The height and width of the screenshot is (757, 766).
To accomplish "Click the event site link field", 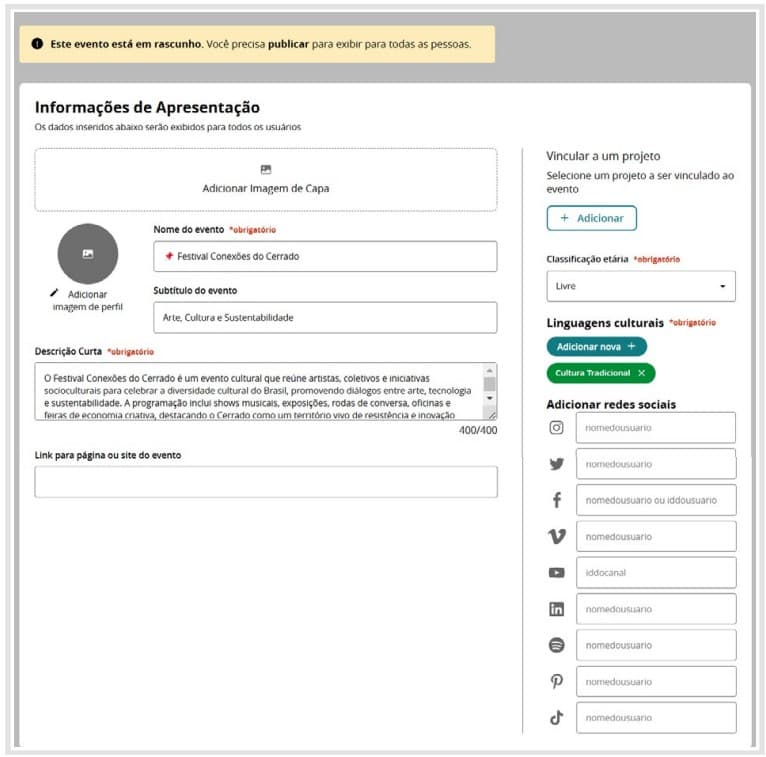I will click(265, 482).
